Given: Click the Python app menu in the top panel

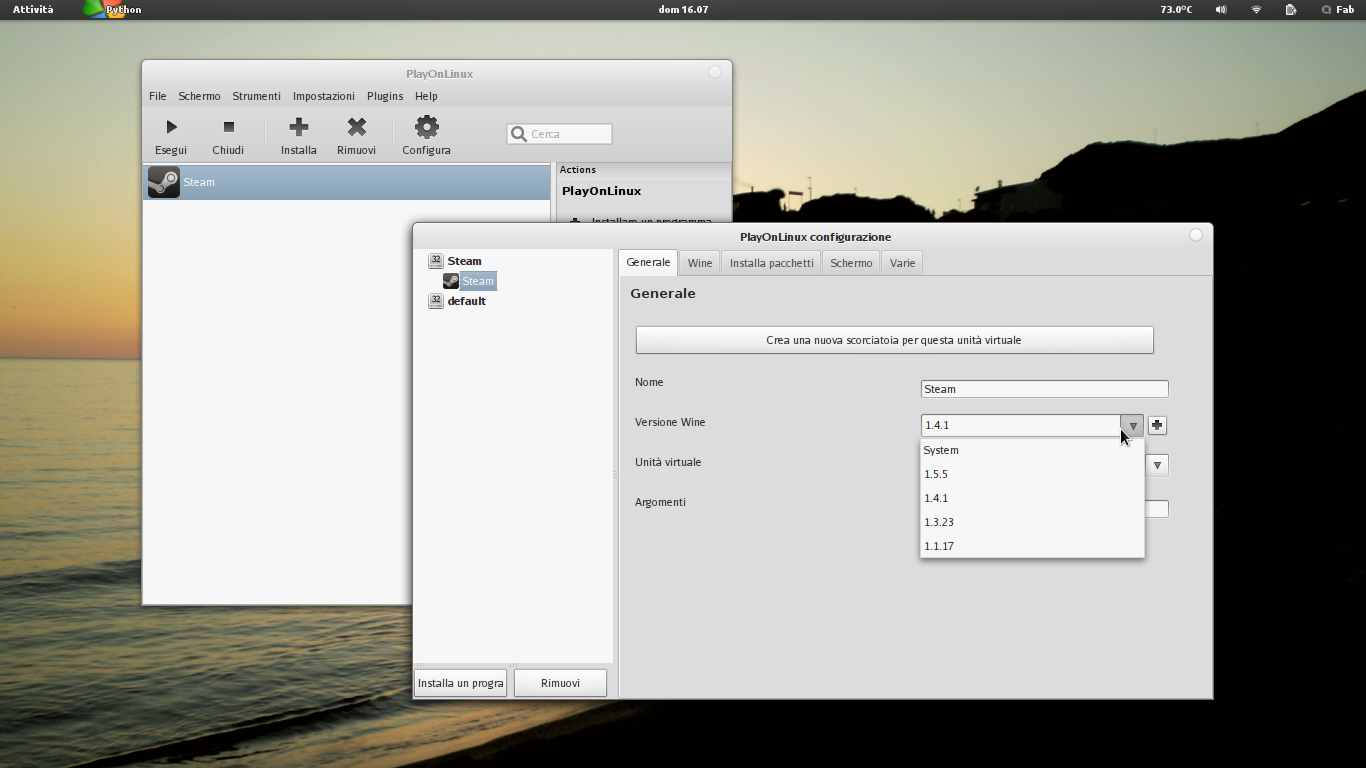Looking at the screenshot, I should click(112, 9).
